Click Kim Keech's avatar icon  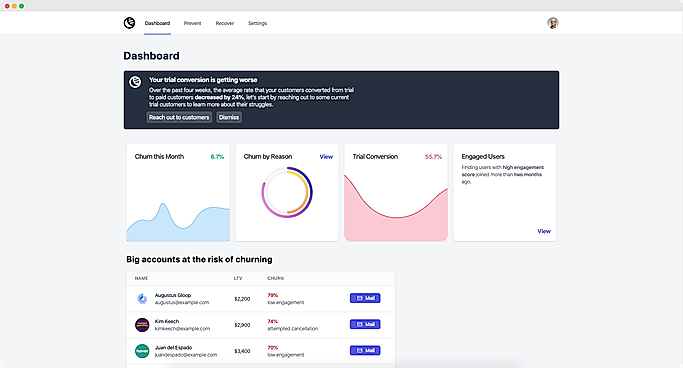(142, 325)
